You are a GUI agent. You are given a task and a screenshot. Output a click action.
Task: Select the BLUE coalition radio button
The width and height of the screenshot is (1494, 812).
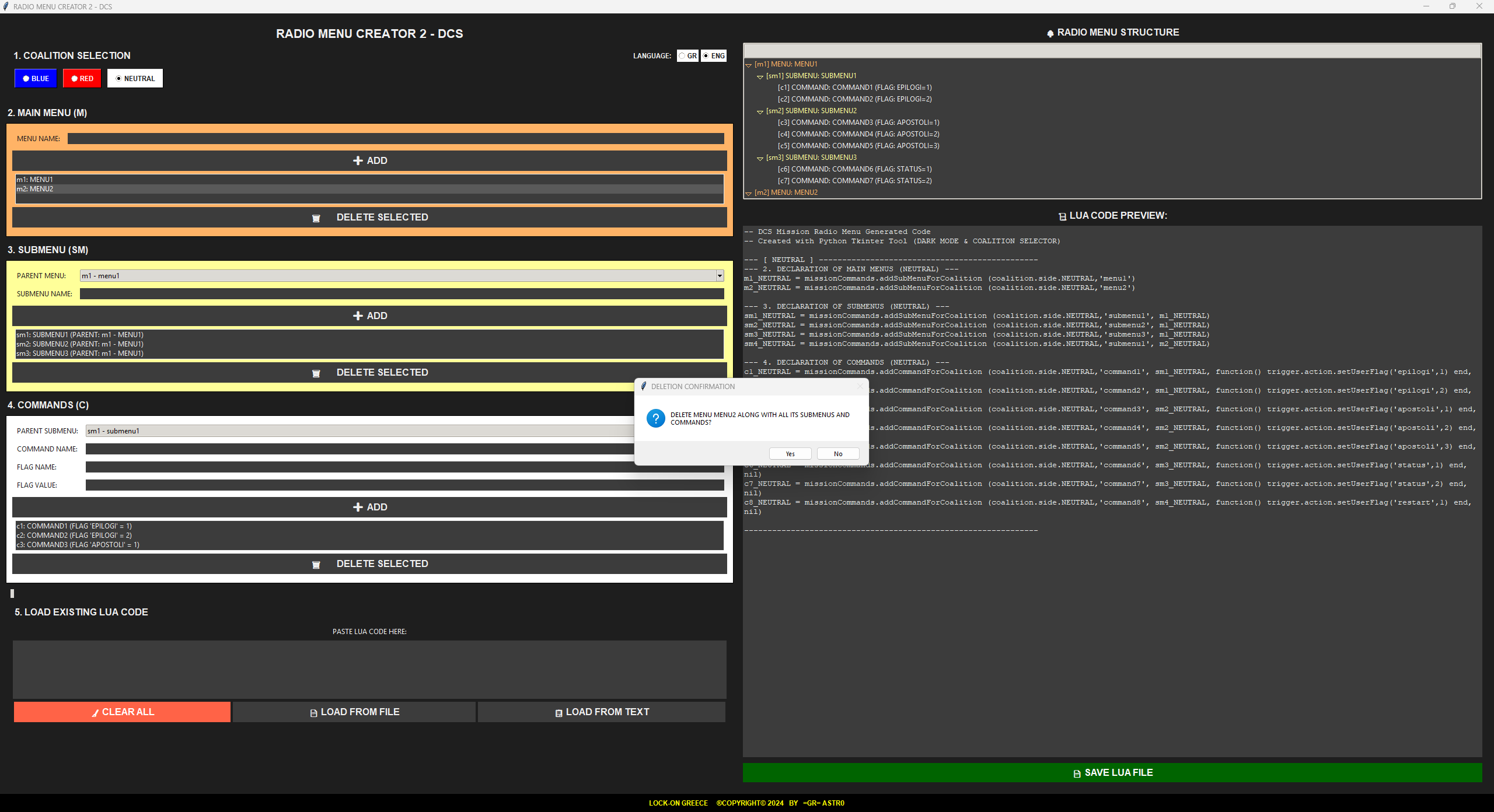36,78
